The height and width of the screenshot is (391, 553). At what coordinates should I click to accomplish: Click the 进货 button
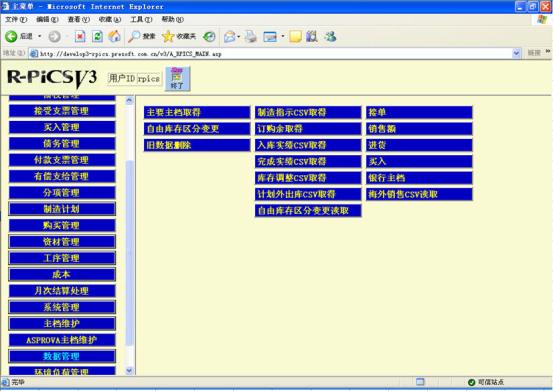point(419,145)
